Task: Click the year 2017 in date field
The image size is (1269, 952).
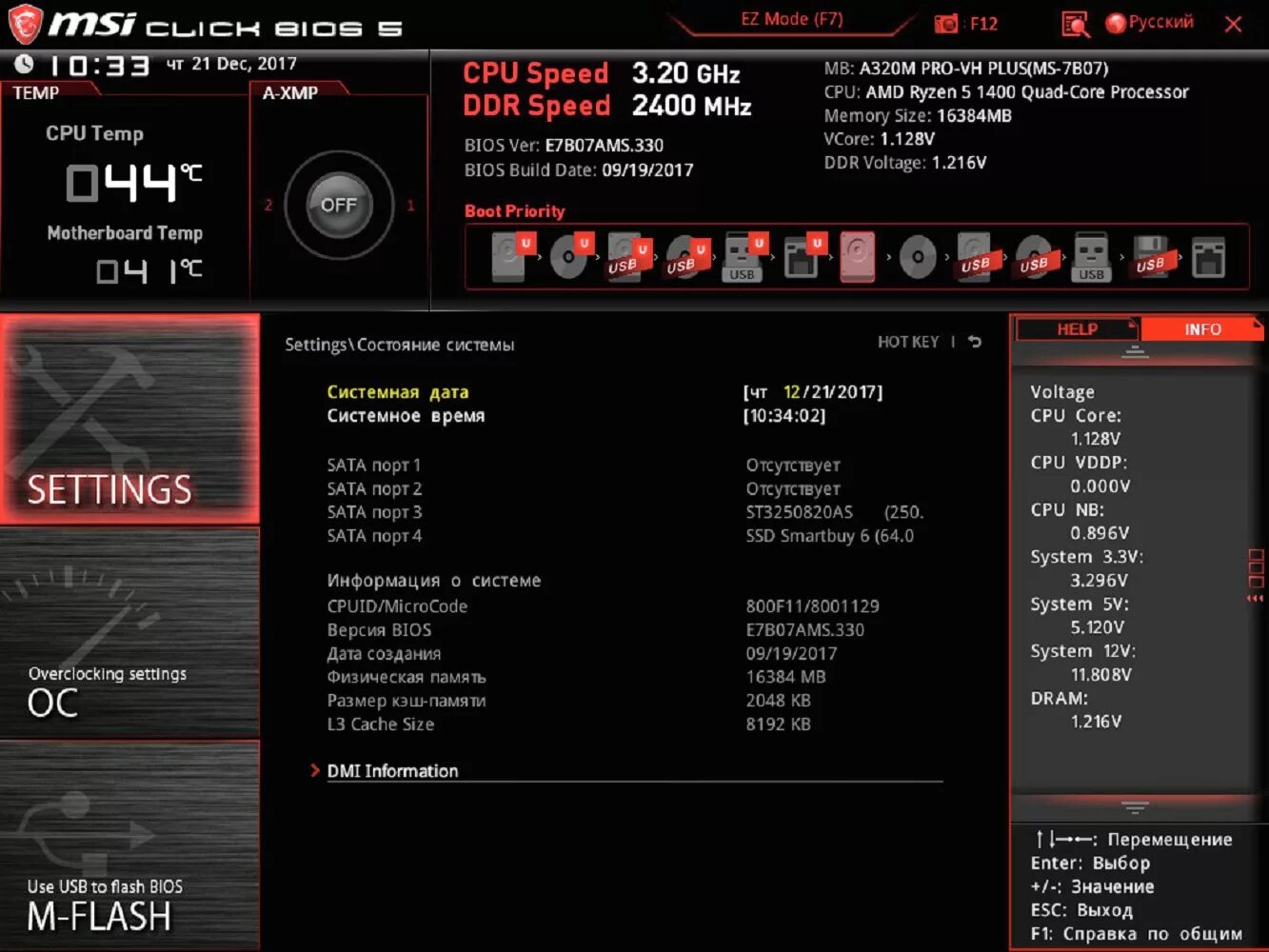Action: coord(857,392)
